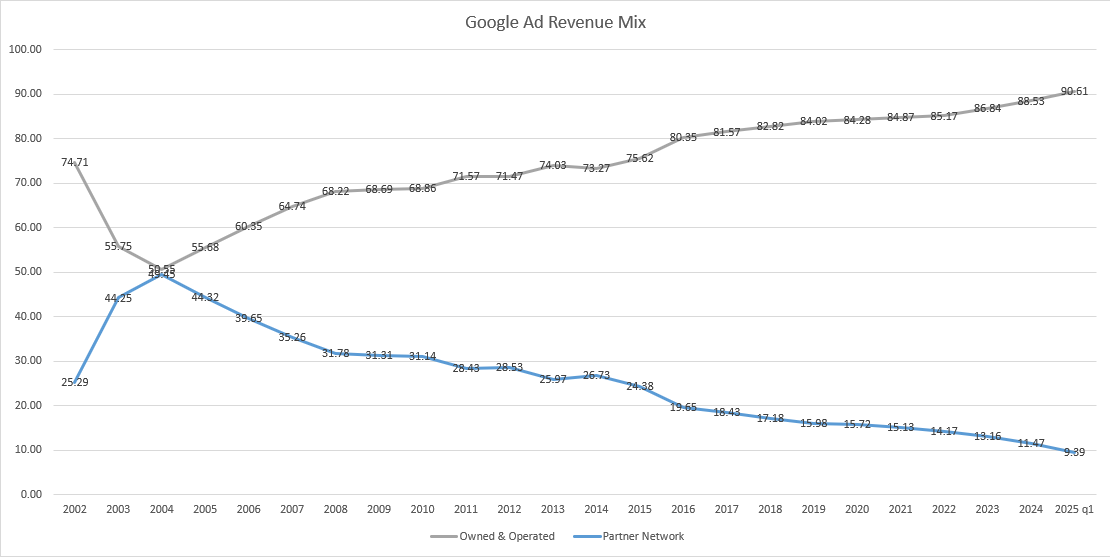Select the 15.72 data label
The image size is (1110, 557).
(857, 425)
